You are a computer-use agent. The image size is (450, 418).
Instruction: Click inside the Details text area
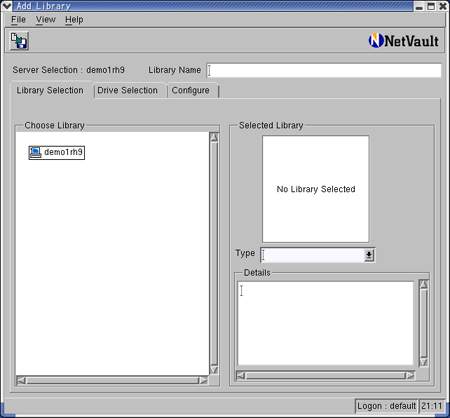[x=325, y=323]
